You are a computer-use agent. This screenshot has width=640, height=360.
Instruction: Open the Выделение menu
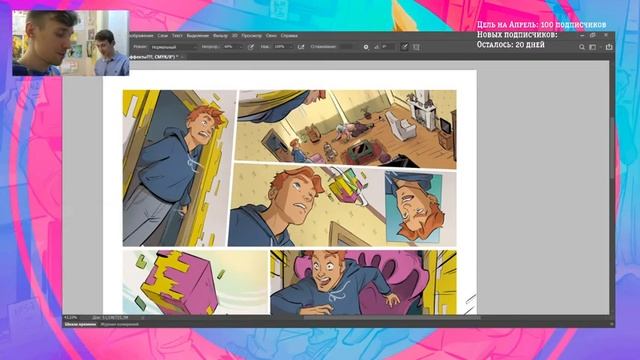click(x=198, y=36)
